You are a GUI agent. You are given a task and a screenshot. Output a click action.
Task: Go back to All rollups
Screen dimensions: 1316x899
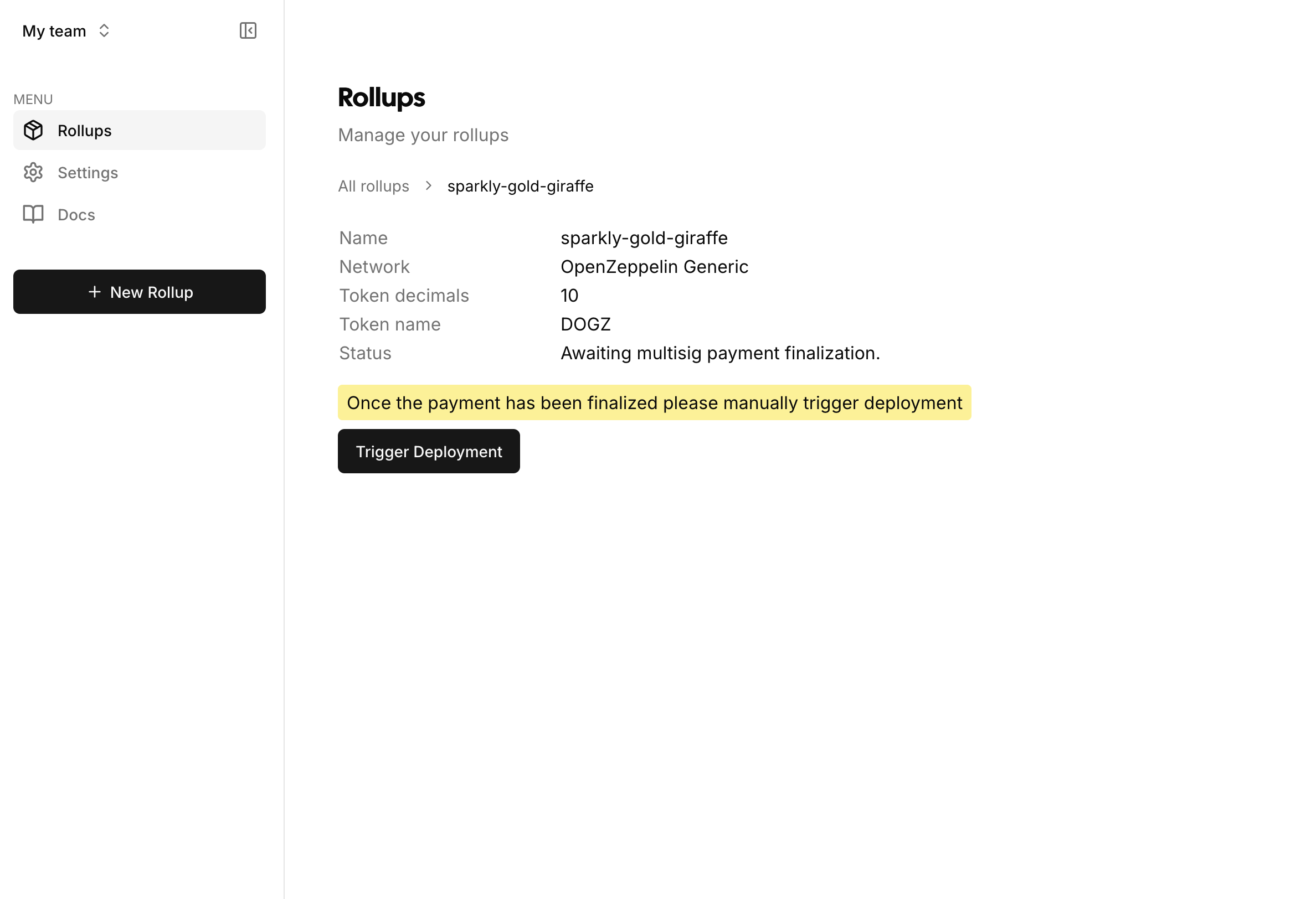pos(373,186)
